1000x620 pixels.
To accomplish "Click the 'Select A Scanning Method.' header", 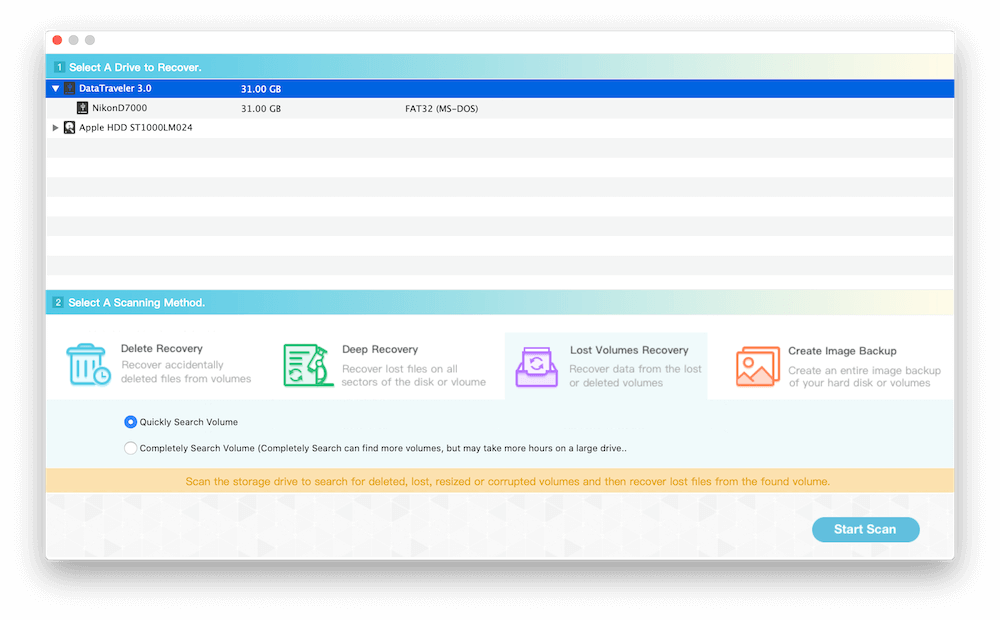I will pos(136,302).
